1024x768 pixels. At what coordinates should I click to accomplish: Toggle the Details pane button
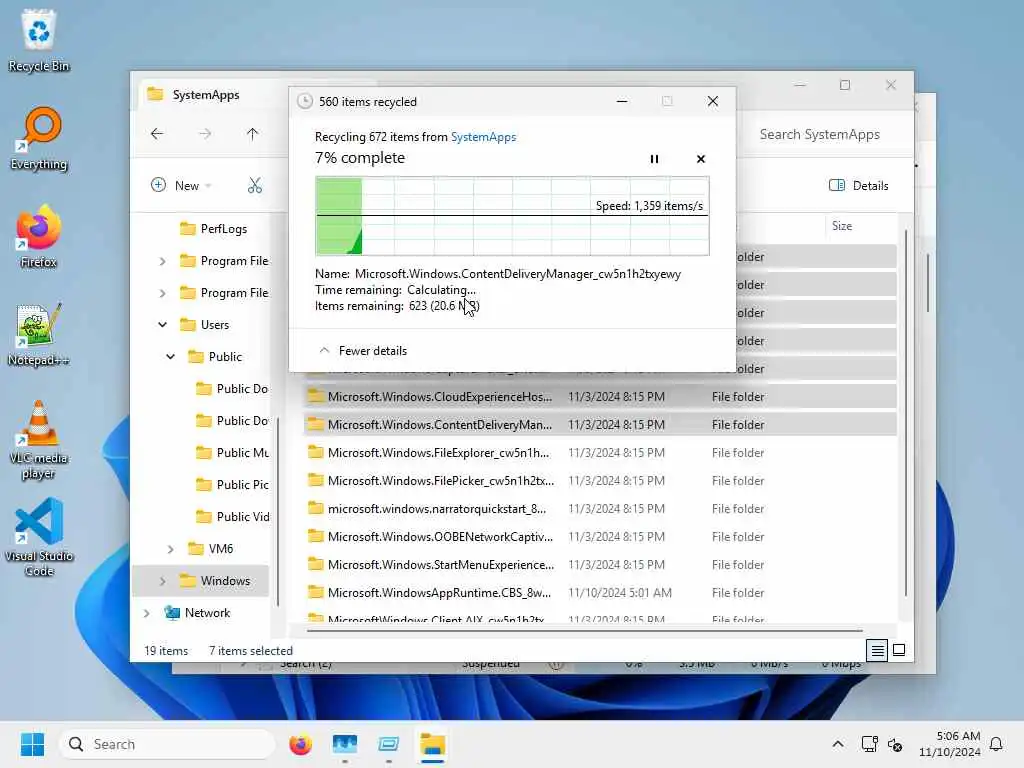coord(858,185)
